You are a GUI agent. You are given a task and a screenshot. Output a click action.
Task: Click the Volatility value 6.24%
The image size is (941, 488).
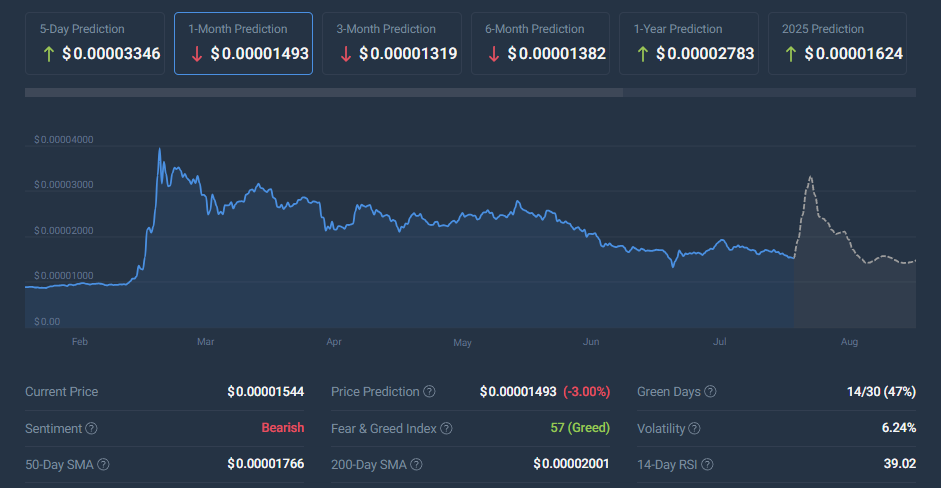click(x=898, y=427)
